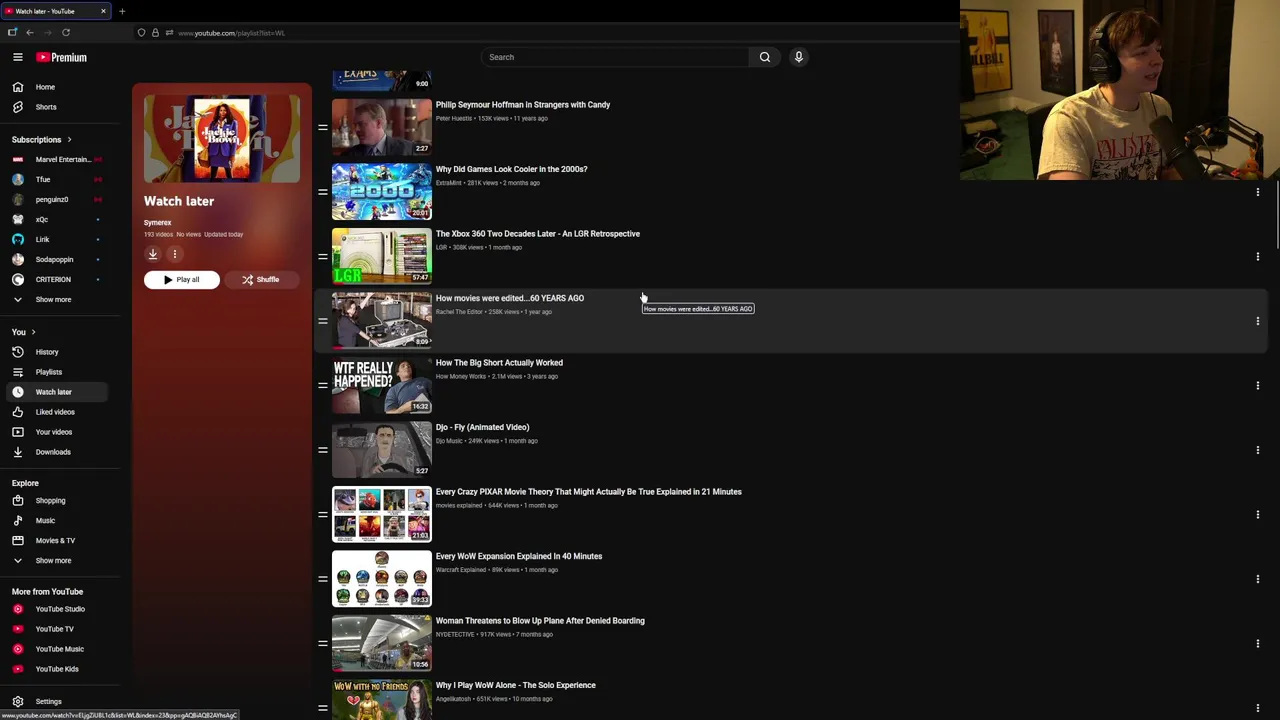Expand the You section
The image size is (1280, 720).
coord(24,332)
